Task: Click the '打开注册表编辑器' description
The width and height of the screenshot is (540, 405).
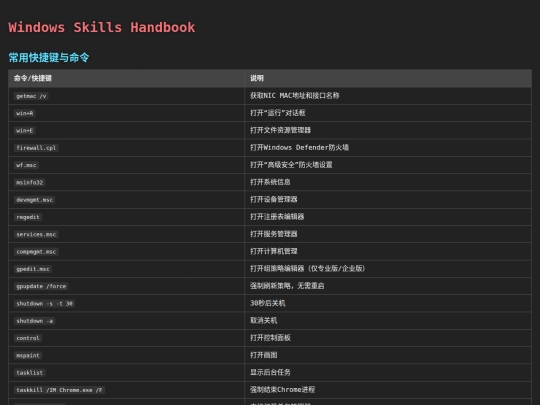Action: 277,217
